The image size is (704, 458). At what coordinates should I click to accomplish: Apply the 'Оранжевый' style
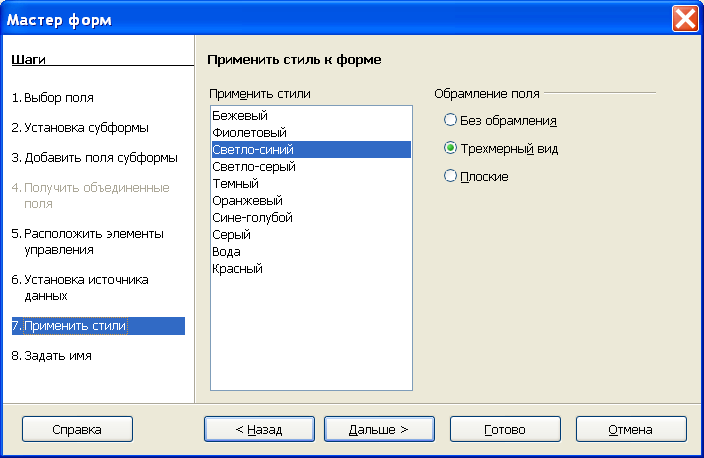pyautogui.click(x=311, y=201)
